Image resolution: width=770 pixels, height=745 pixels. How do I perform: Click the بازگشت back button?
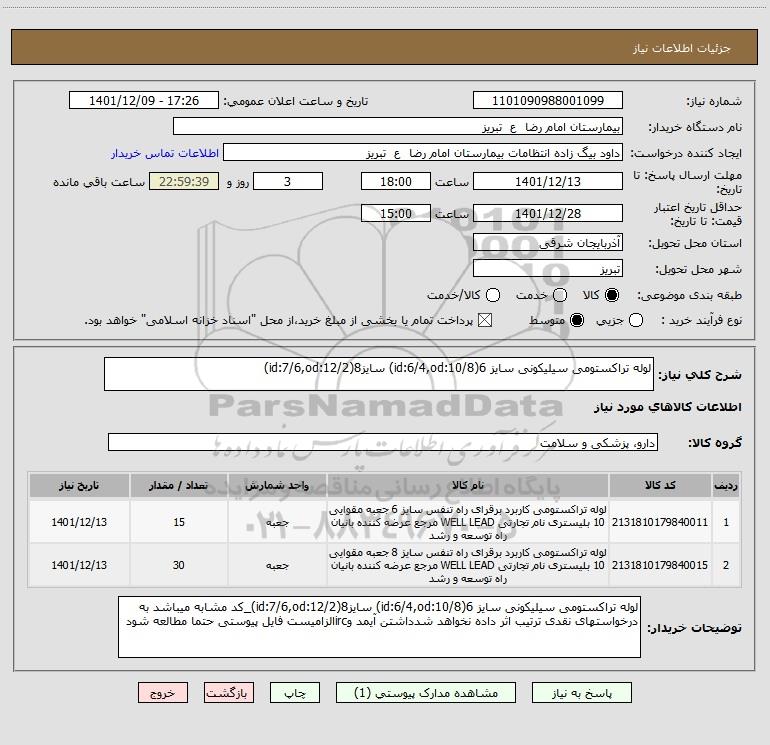coord(229,693)
